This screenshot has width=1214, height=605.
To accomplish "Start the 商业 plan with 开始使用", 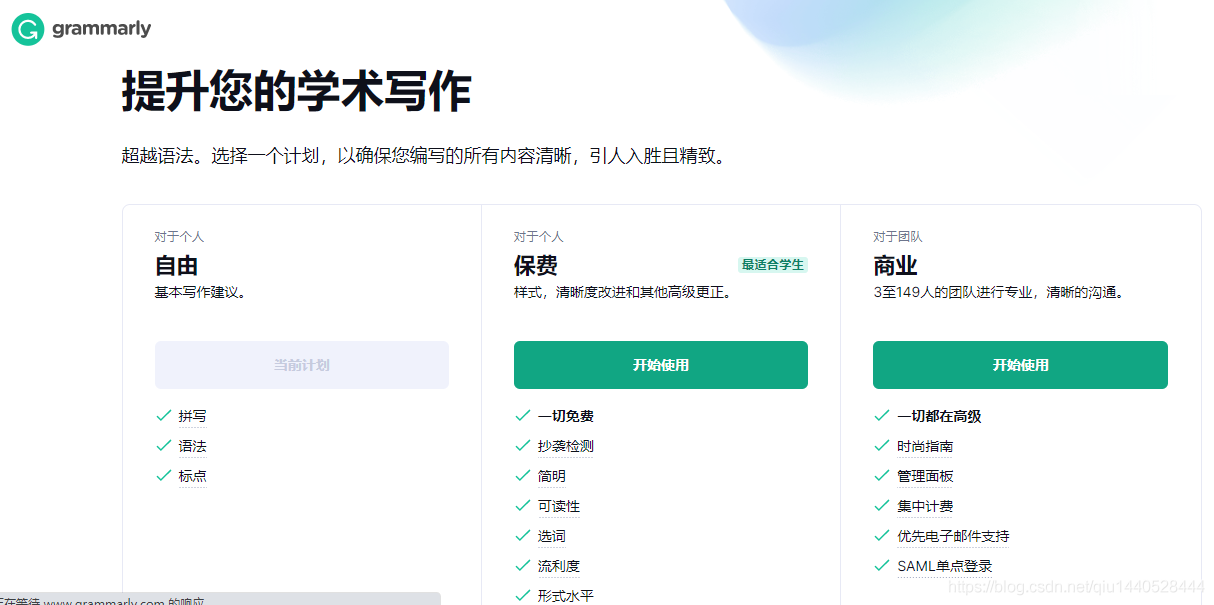I will point(1020,365).
